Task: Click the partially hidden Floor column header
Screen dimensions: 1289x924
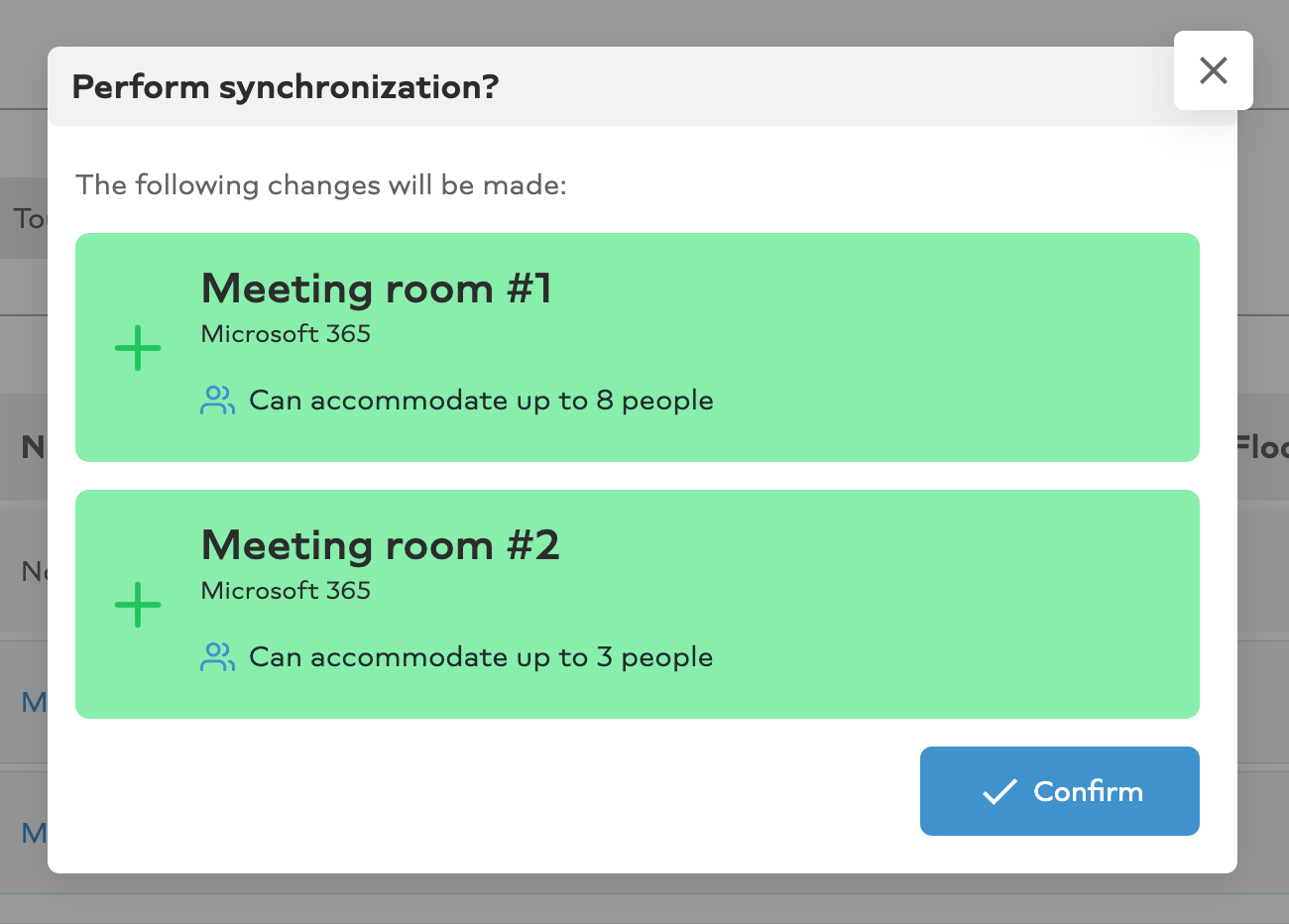Action: (x=1262, y=447)
